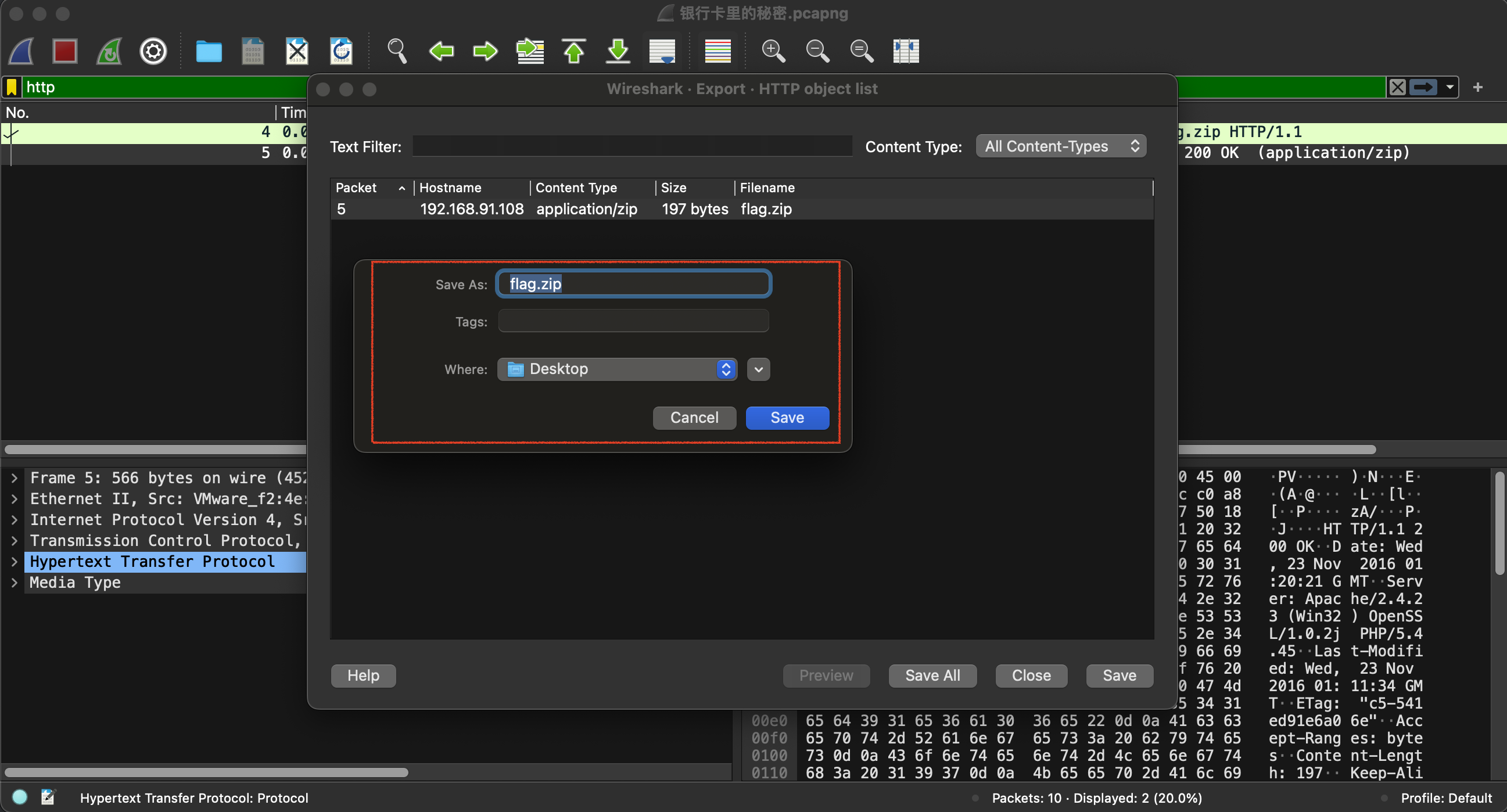1507x812 pixels.
Task: Click the Help button in the export dialog
Action: pyautogui.click(x=363, y=676)
